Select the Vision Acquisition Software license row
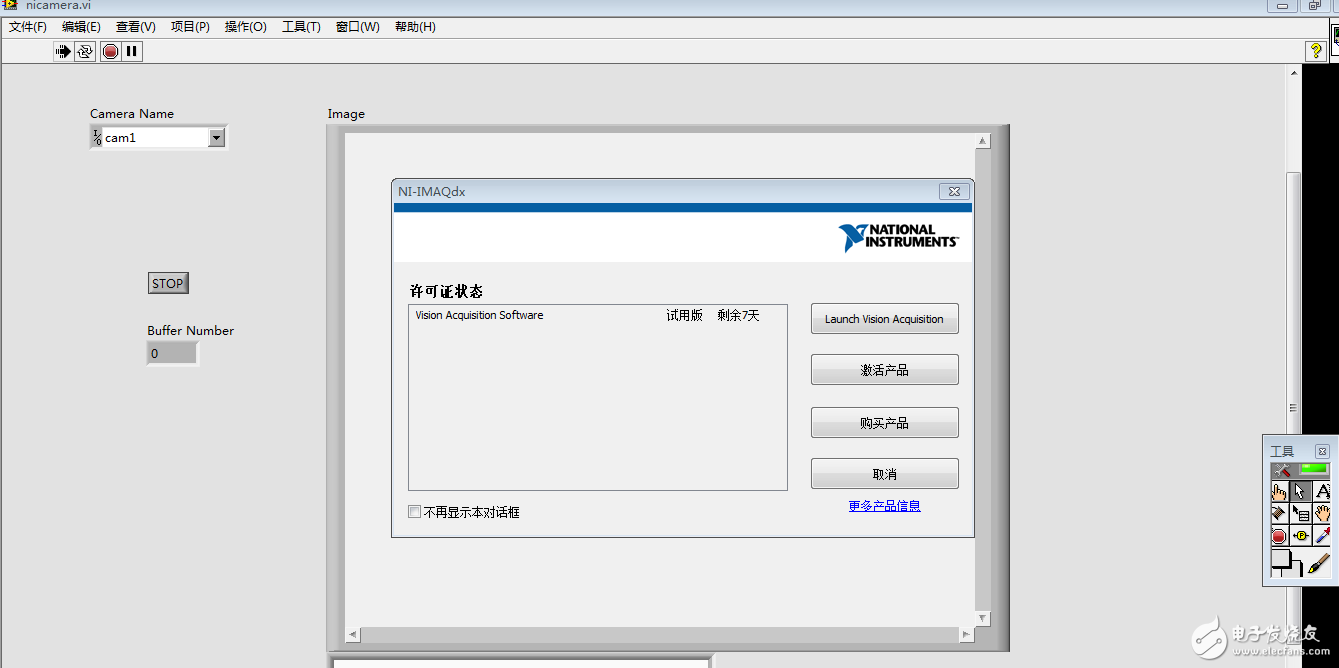 (x=597, y=315)
